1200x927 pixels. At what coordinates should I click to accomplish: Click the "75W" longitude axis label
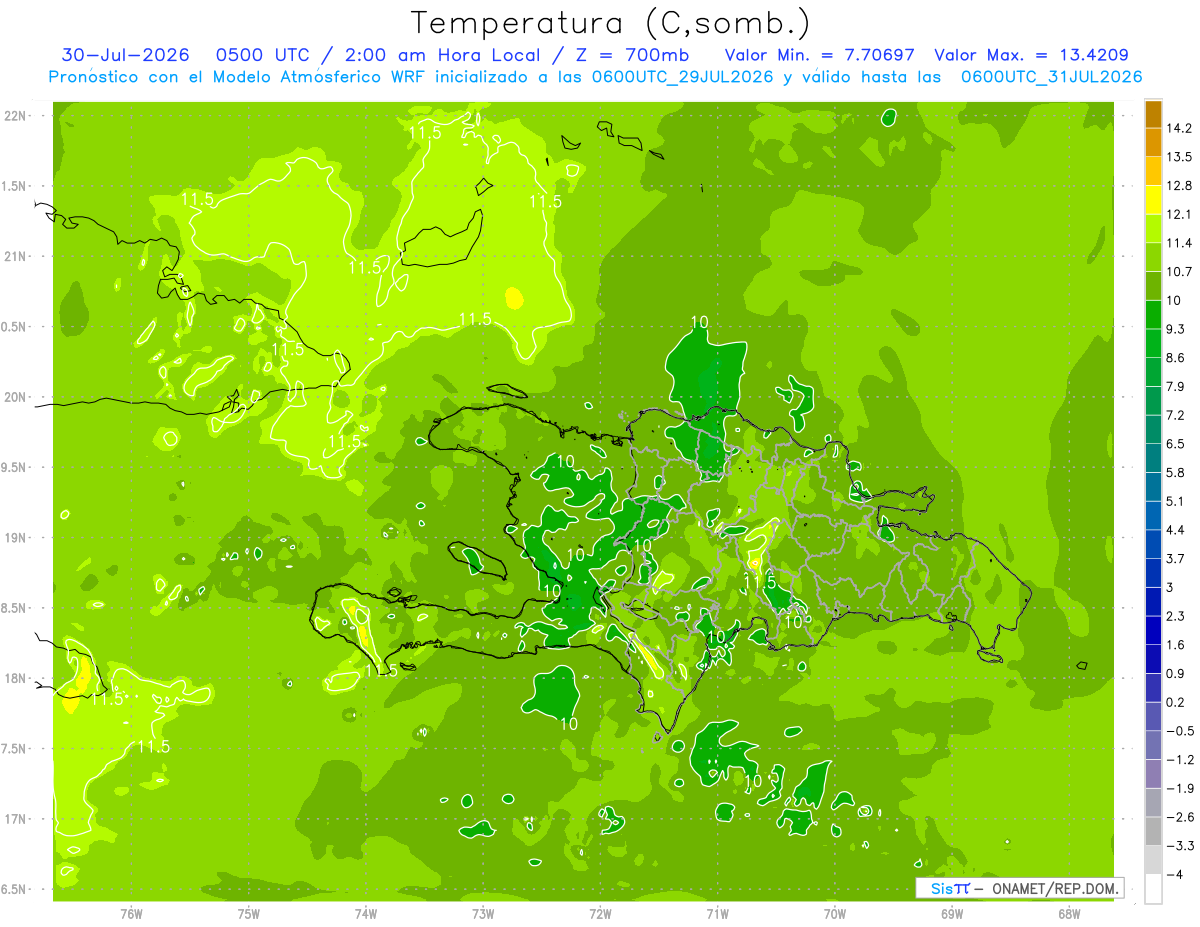pos(249,914)
